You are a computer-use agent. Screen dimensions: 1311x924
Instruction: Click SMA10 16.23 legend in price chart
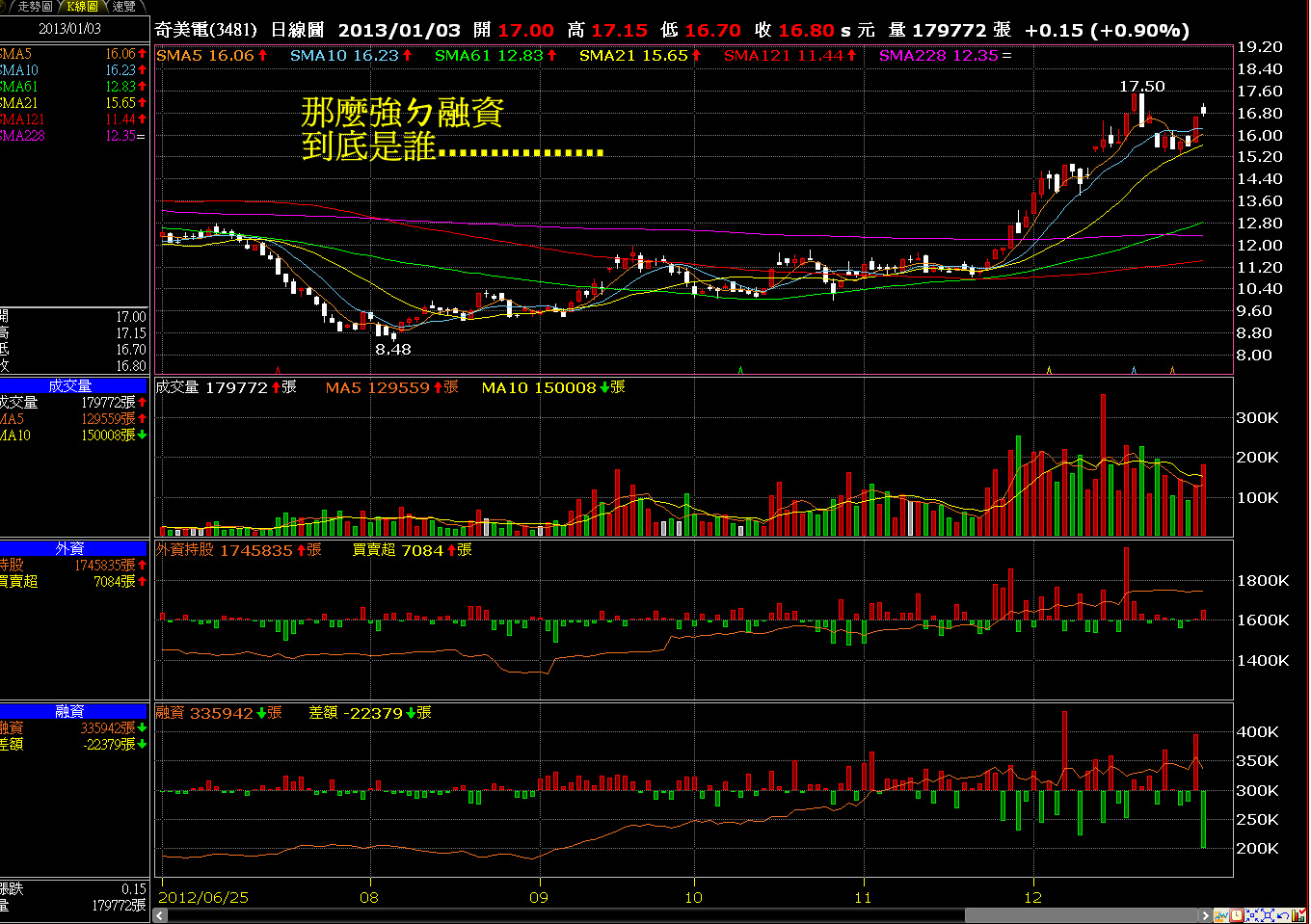pyautogui.click(x=352, y=56)
